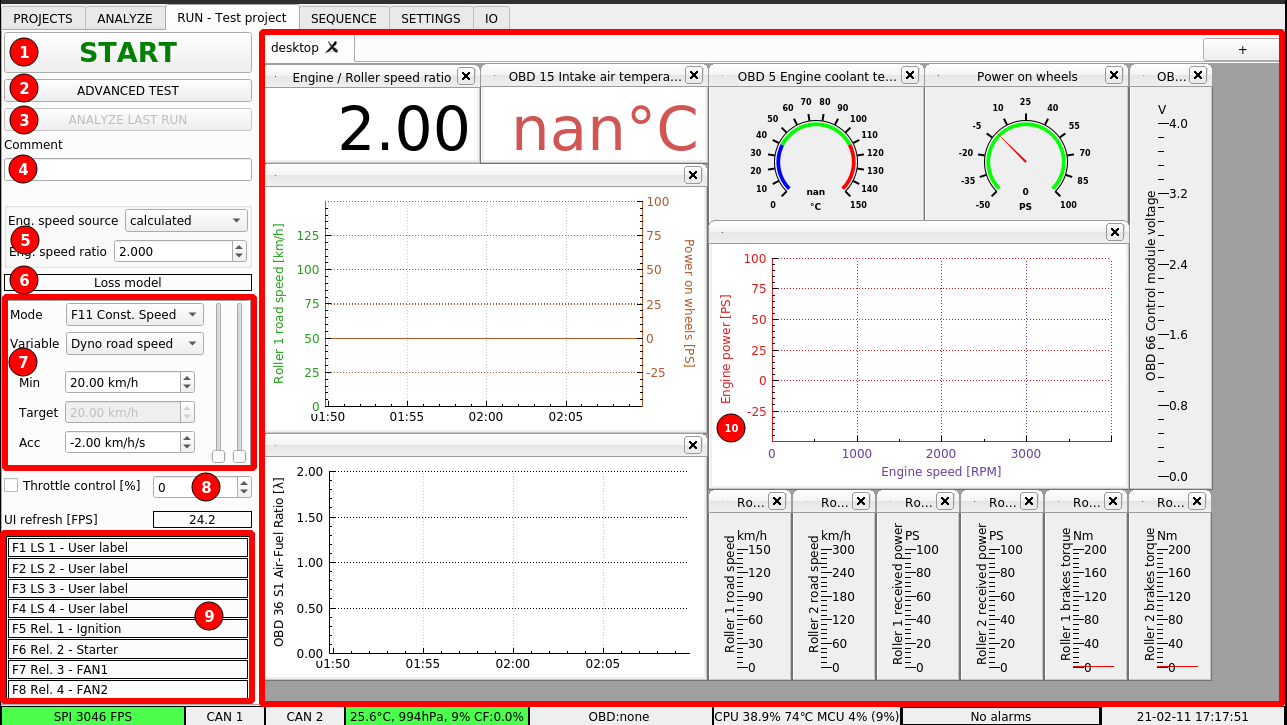Screen dimensions: 1287x725
Task: Switch to the PROJECTS tab
Action: [42, 17]
